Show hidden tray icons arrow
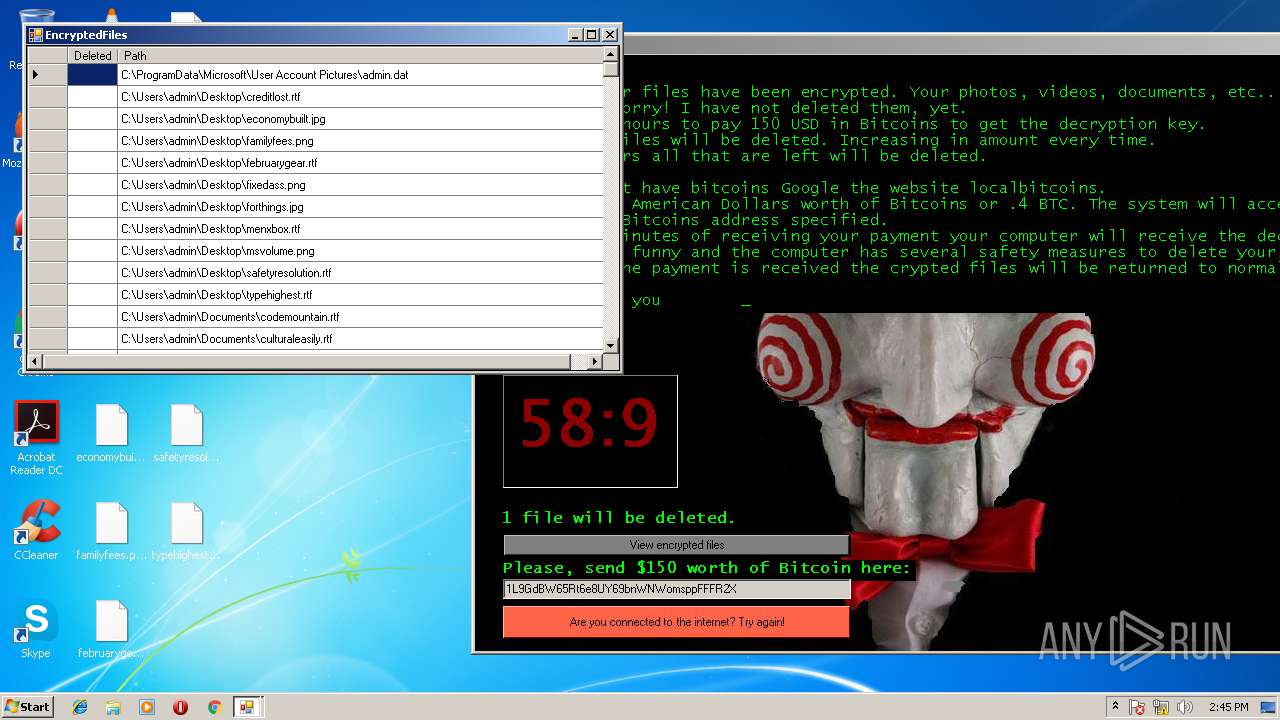Image resolution: width=1280 pixels, height=720 pixels. [1115, 706]
